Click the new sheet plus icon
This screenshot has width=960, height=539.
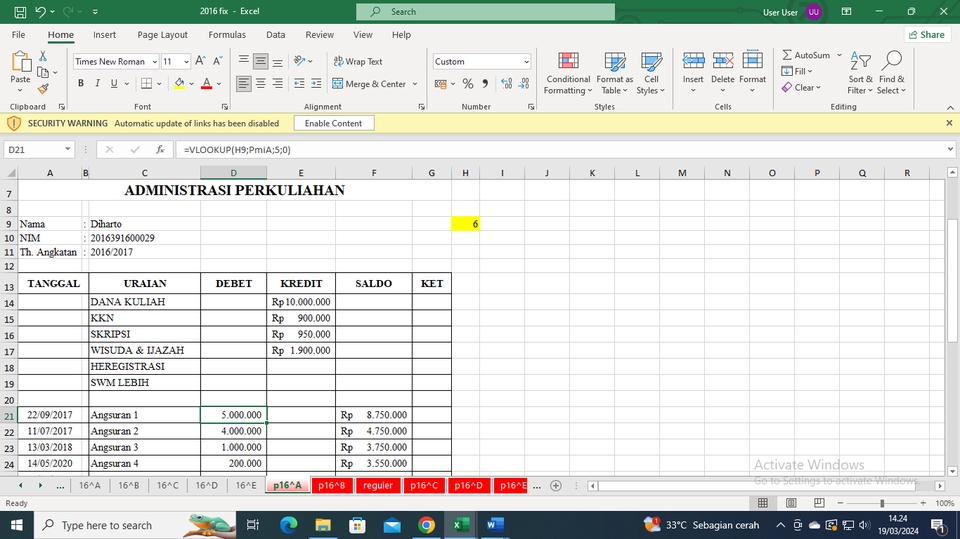pyautogui.click(x=555, y=486)
